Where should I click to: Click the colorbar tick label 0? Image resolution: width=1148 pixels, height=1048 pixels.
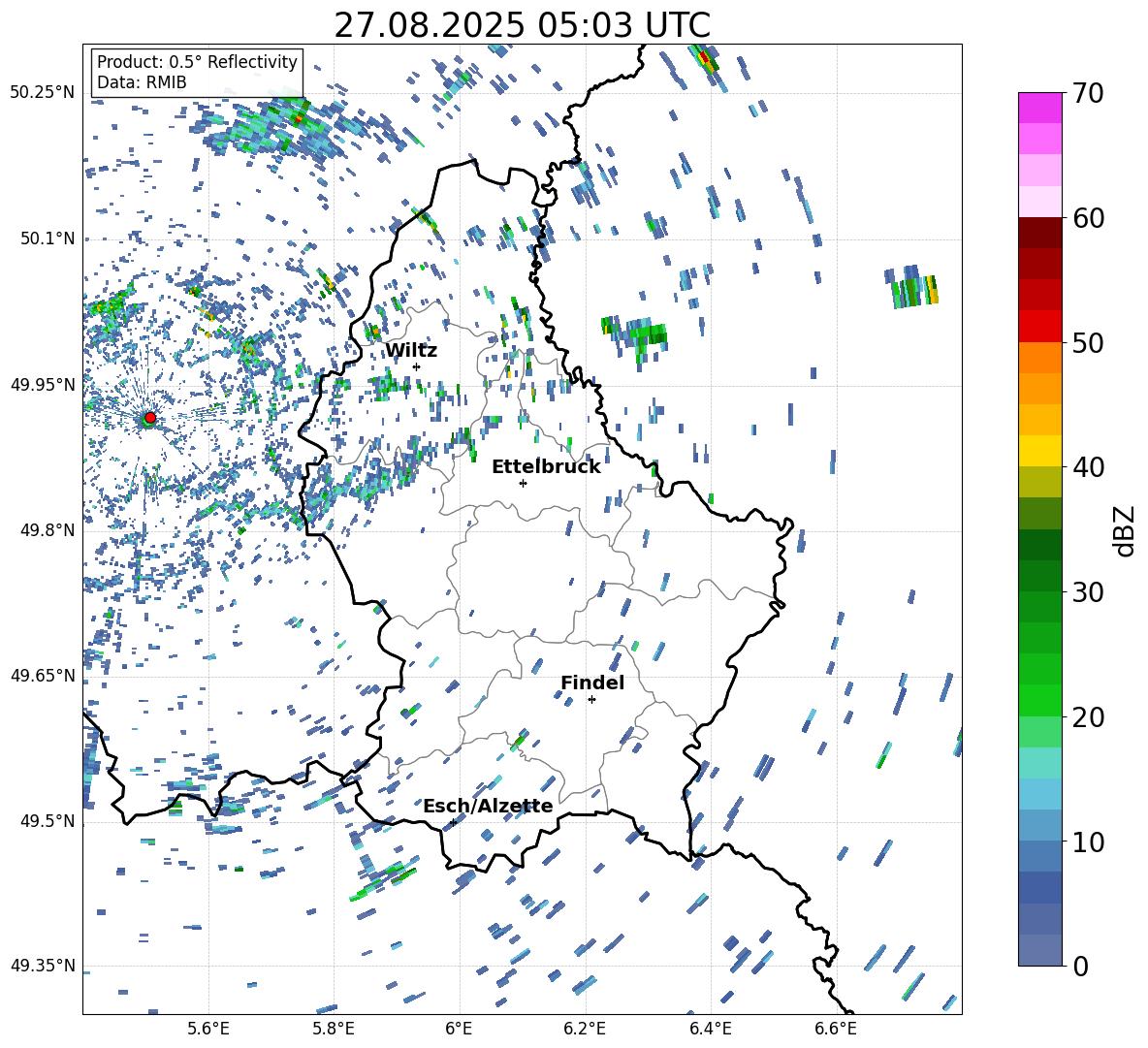[1080, 966]
